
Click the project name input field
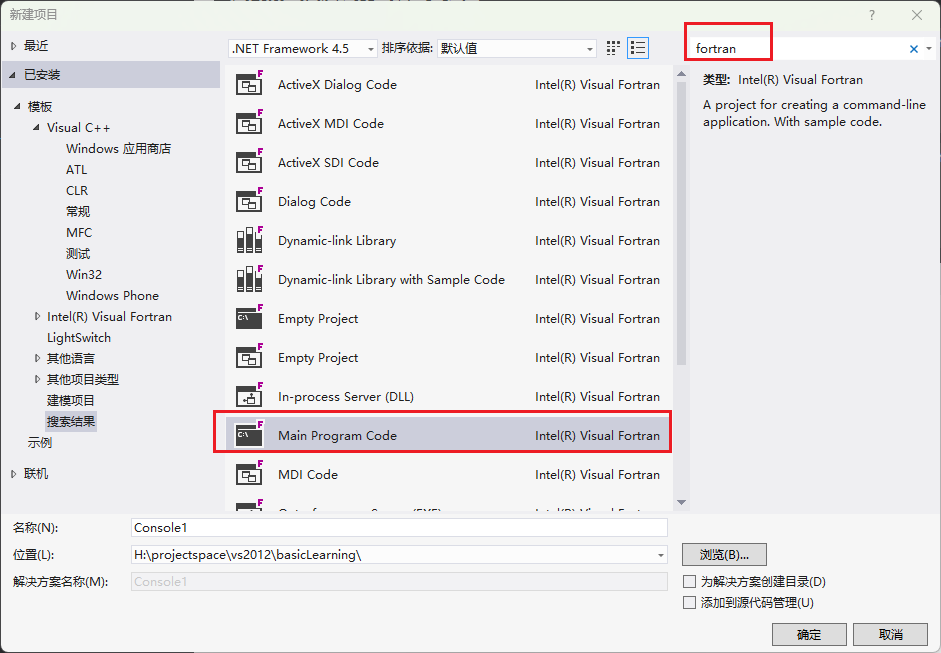[398, 527]
